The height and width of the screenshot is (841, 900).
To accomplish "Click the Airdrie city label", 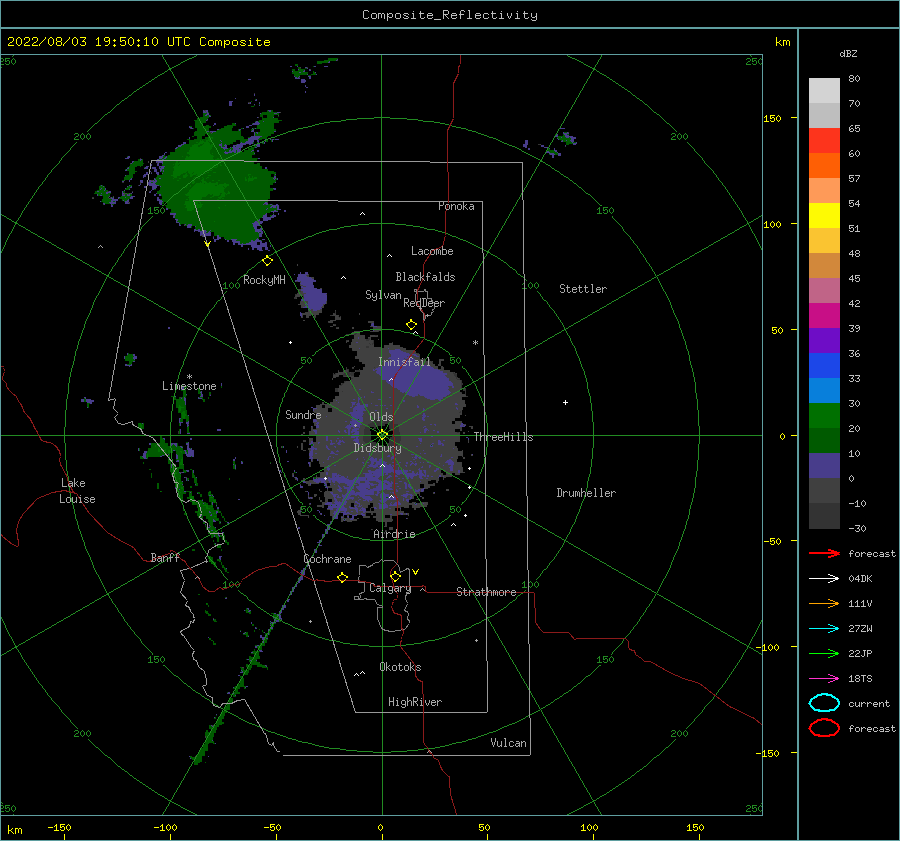I will tap(394, 534).
